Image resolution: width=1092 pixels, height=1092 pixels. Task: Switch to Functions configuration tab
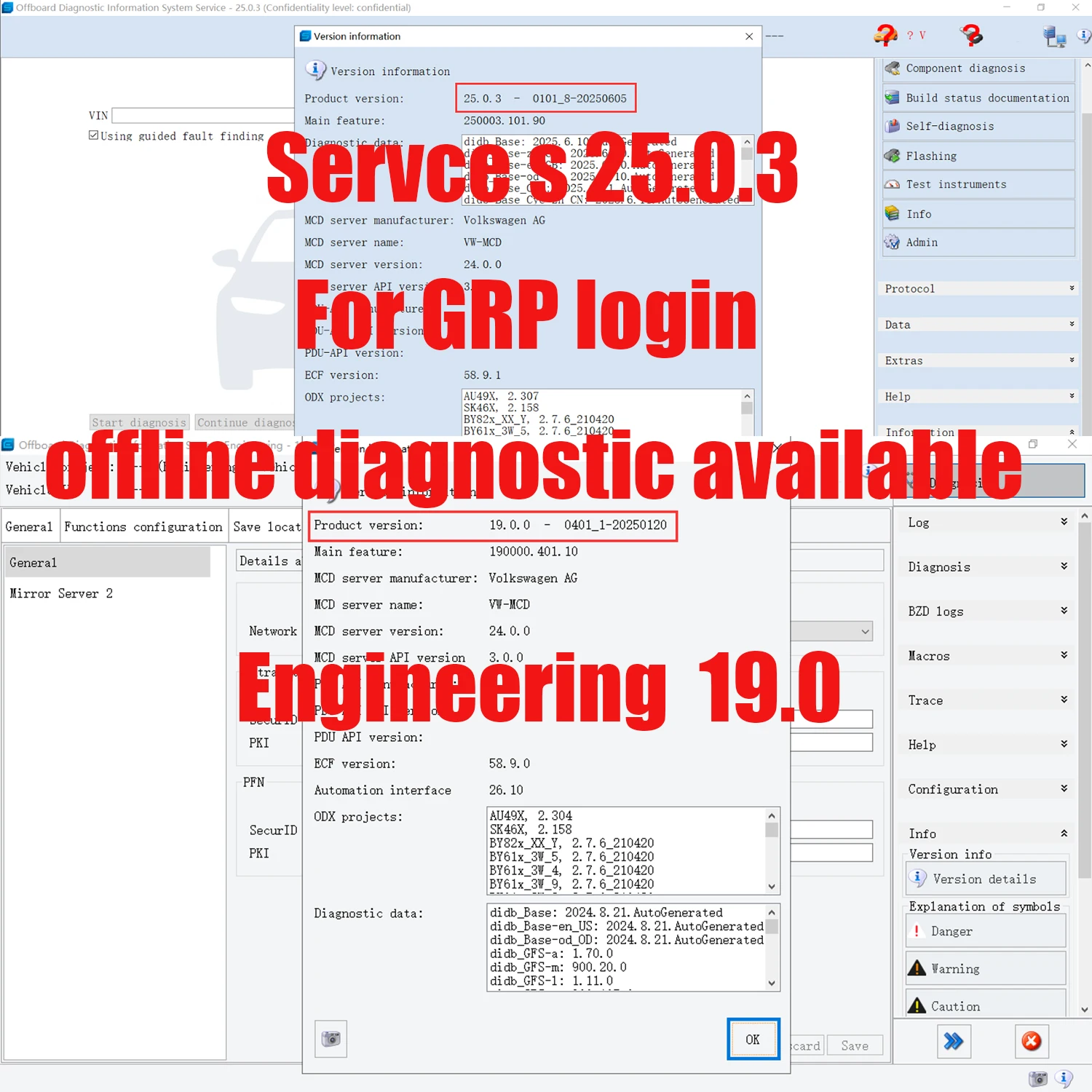(143, 526)
